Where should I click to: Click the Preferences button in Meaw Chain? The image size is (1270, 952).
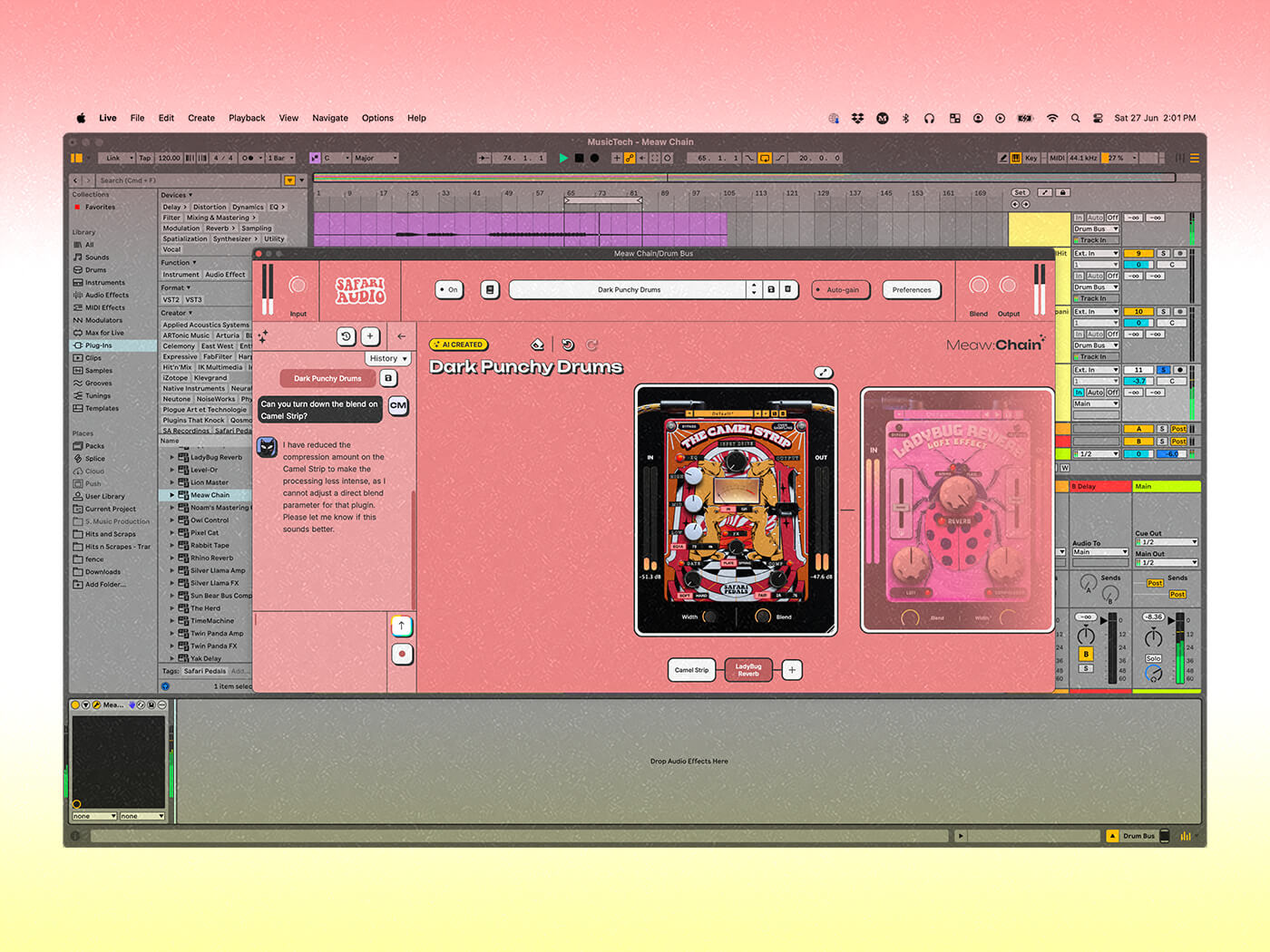coord(912,290)
